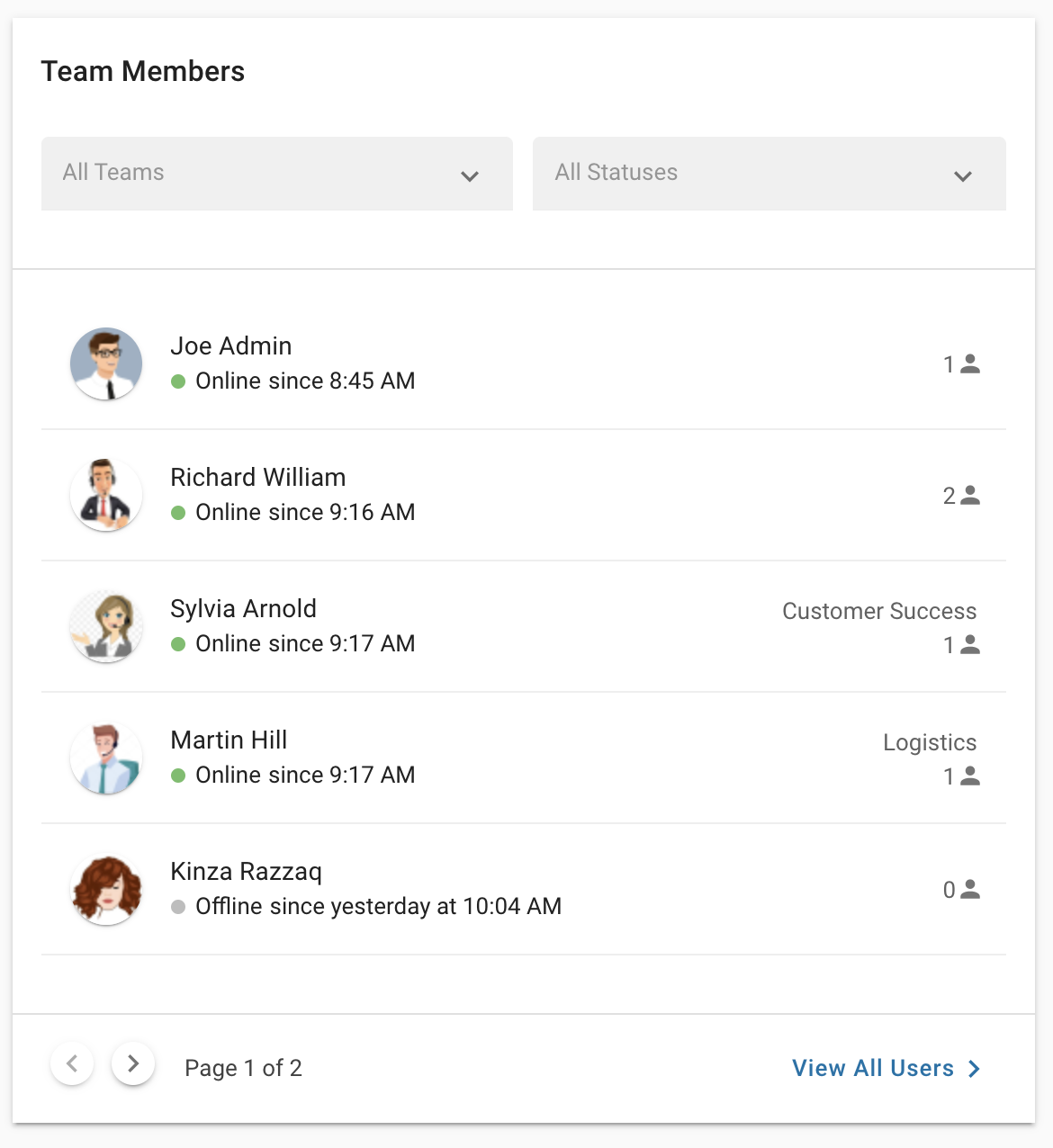Click Richard William's avatar picture

(106, 495)
